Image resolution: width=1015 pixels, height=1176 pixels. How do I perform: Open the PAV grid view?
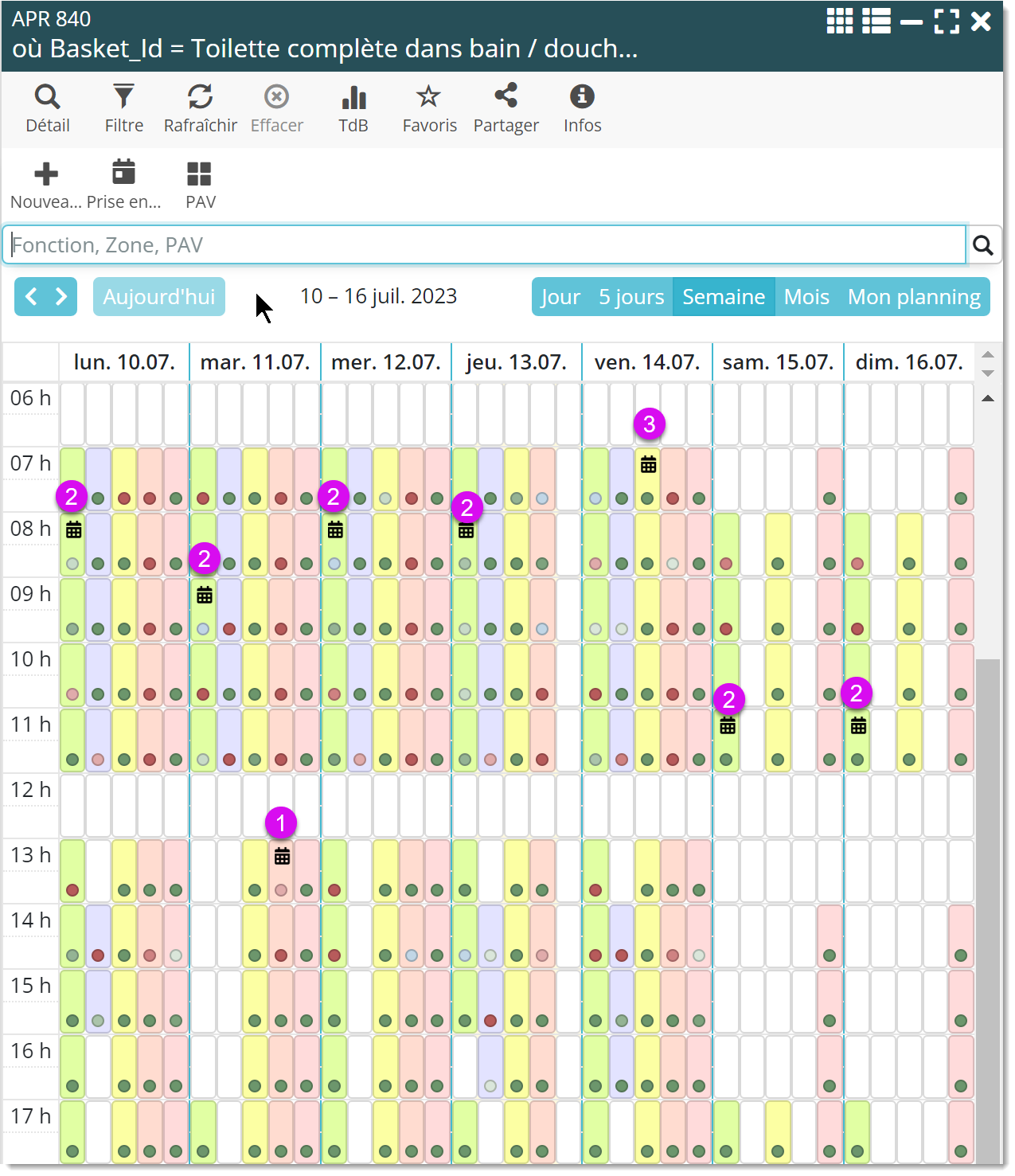[200, 185]
